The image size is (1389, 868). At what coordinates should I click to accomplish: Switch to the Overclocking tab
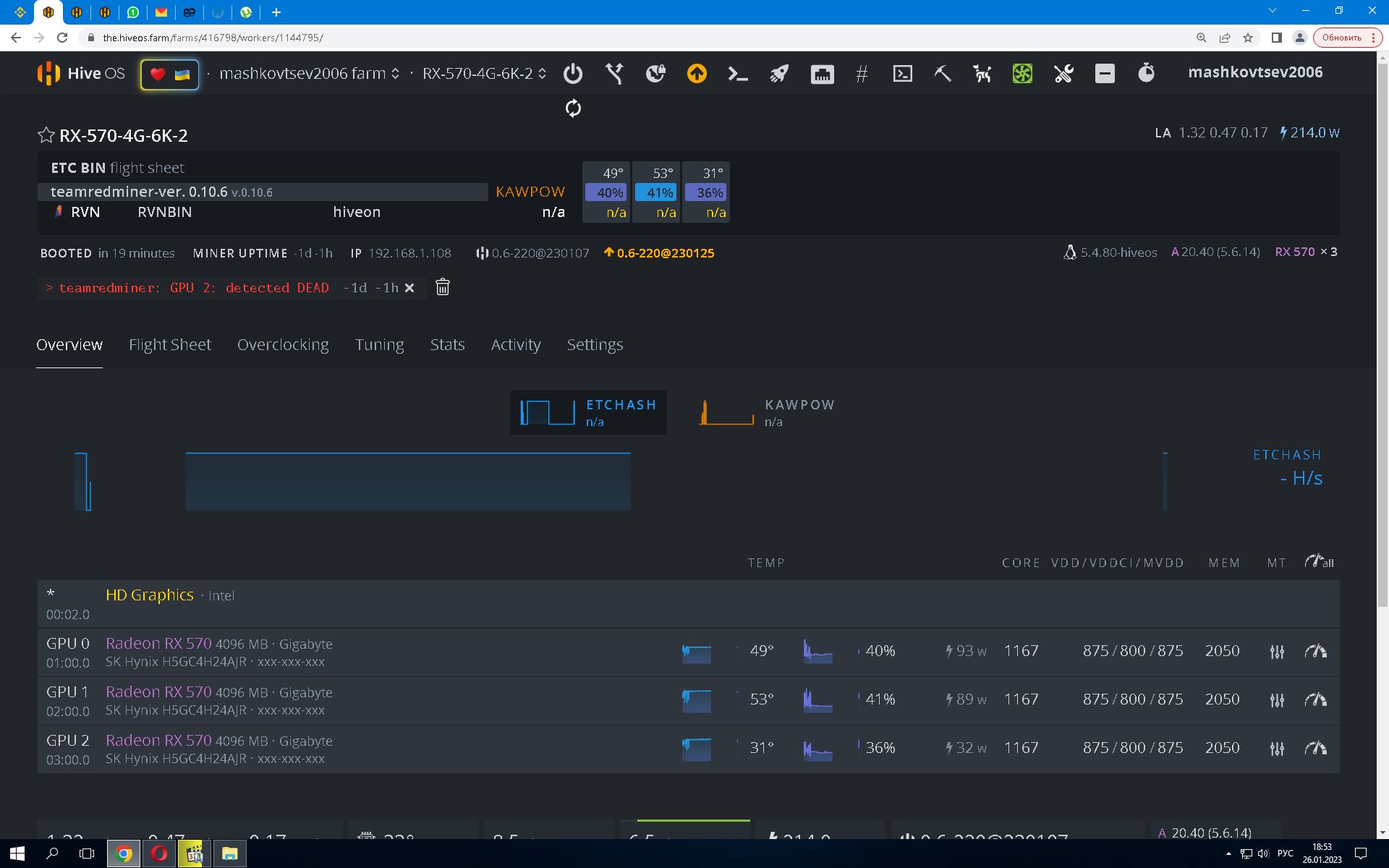click(283, 344)
